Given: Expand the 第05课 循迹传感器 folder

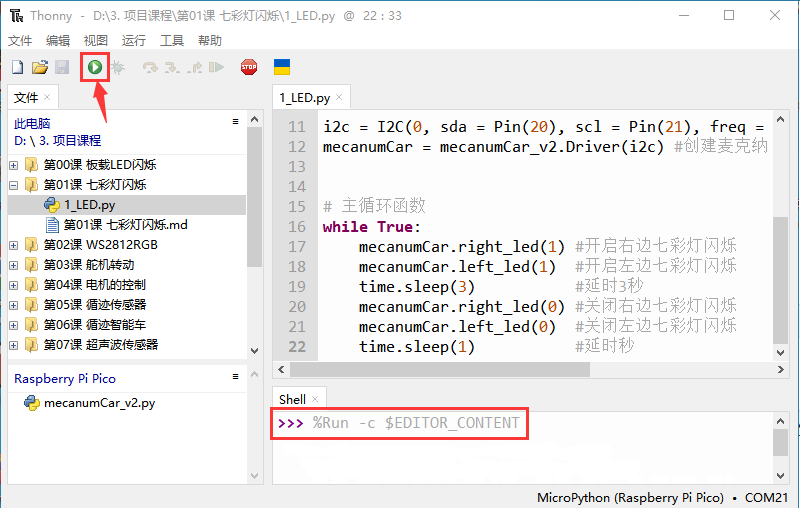Looking at the screenshot, I should click(x=14, y=305).
